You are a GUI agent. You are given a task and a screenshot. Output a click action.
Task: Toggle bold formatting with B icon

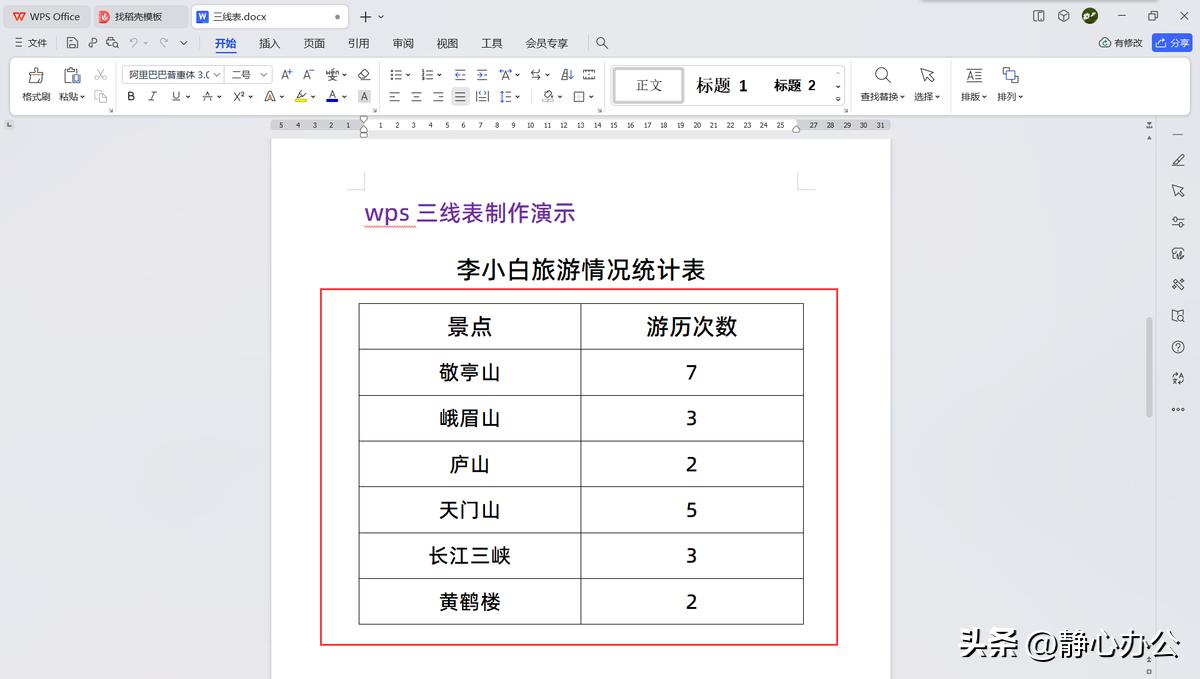(x=131, y=96)
